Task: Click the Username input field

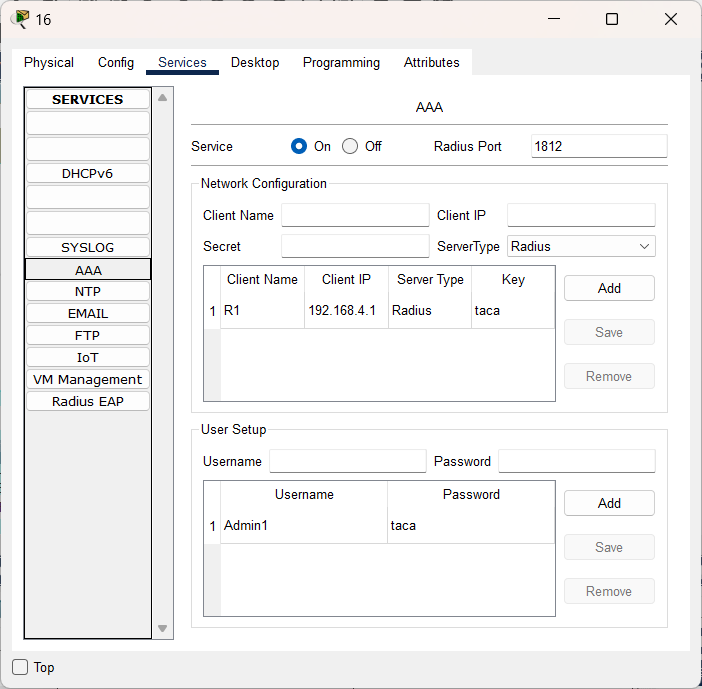Action: pyautogui.click(x=347, y=461)
